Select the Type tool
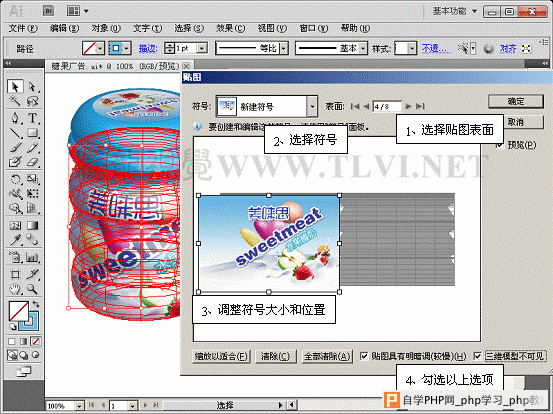The image size is (553, 414). tap(32, 118)
